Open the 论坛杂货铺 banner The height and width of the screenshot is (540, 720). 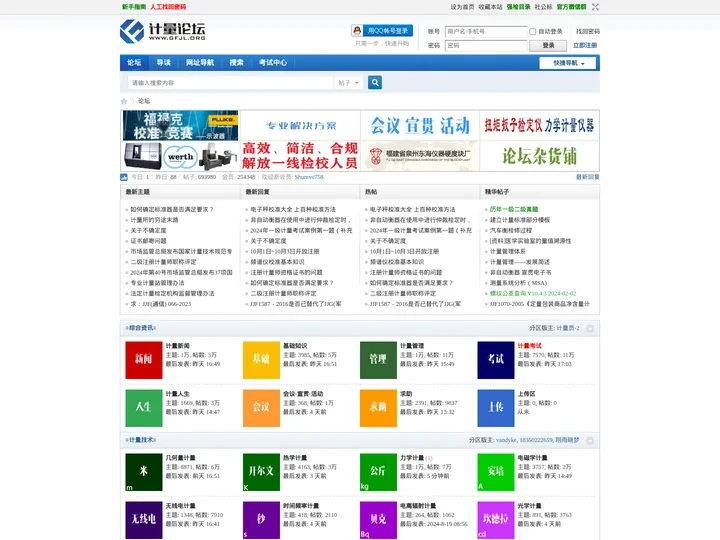tap(540, 156)
